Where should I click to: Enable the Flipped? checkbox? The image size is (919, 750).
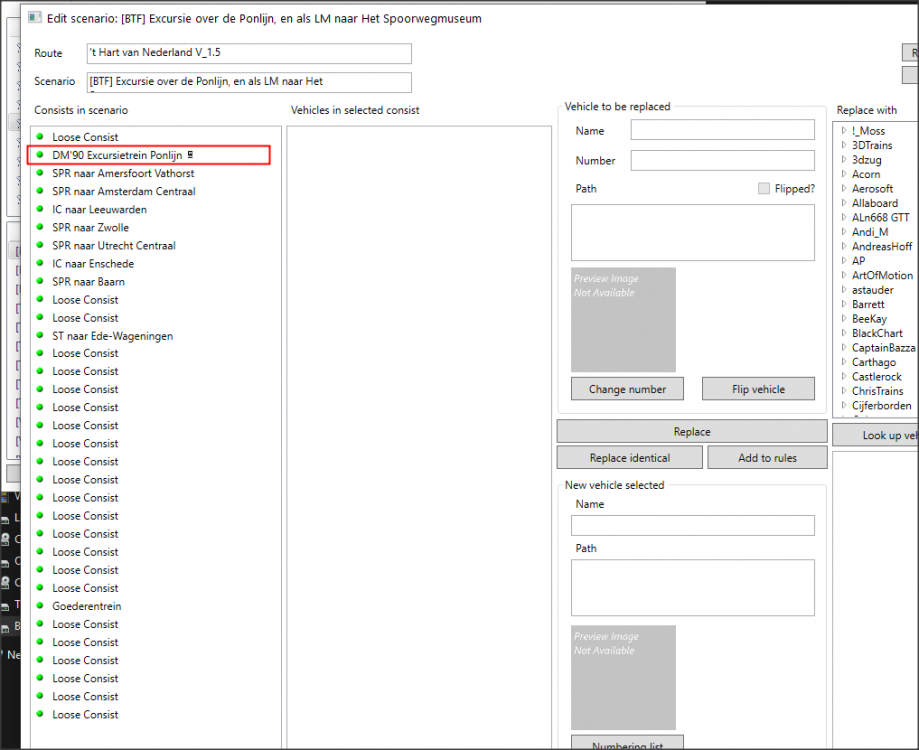(x=764, y=188)
